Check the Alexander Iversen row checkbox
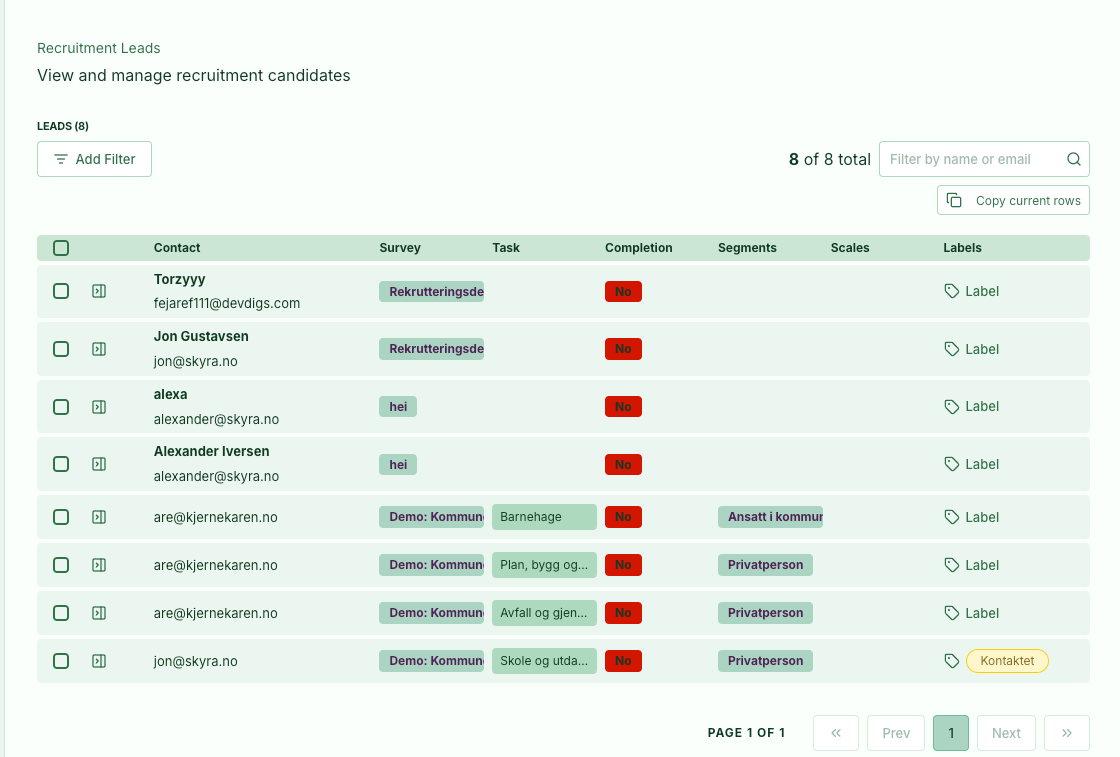Viewport: 1120px width, 757px height. point(61,464)
